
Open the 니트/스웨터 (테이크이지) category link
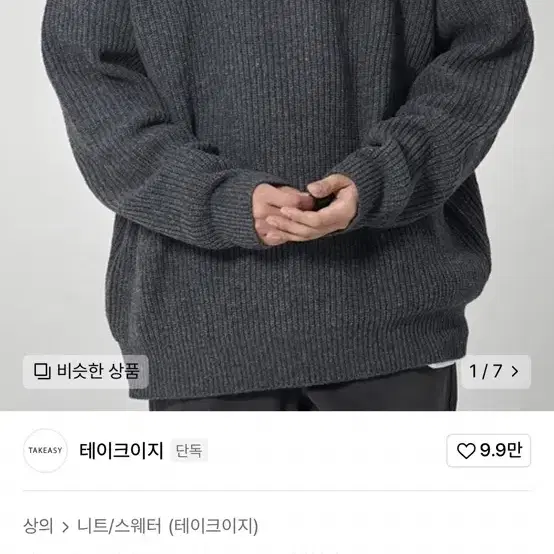point(167,526)
